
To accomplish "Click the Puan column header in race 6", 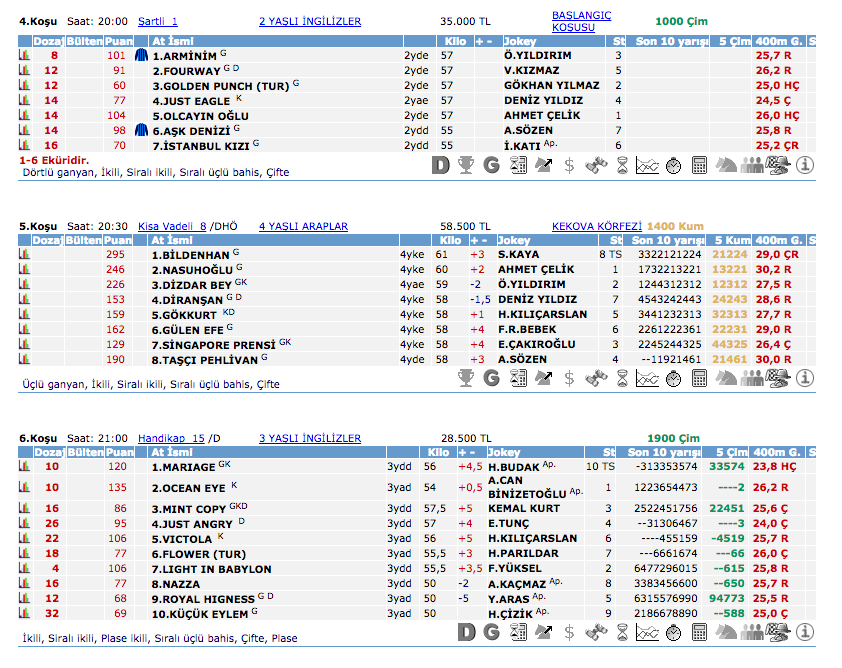I will pos(118,452).
